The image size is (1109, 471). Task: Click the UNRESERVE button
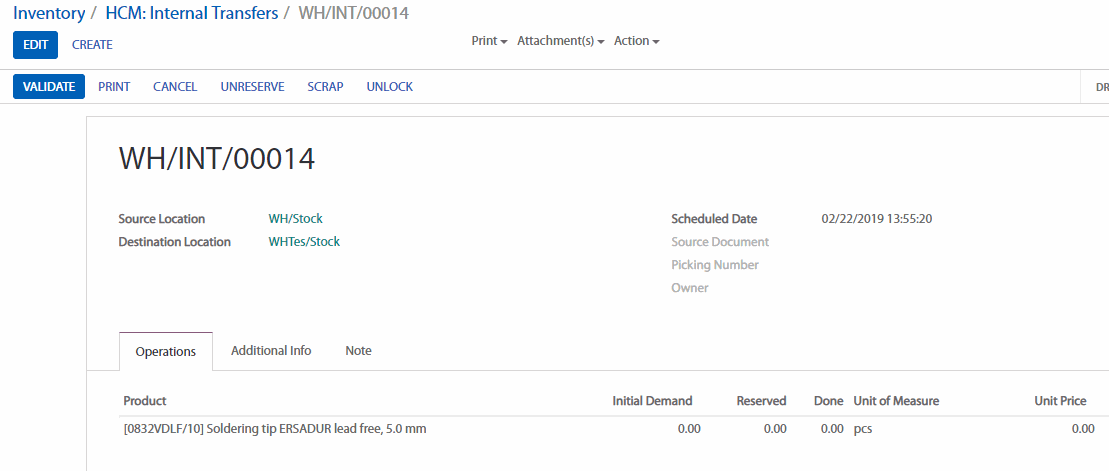(x=252, y=87)
